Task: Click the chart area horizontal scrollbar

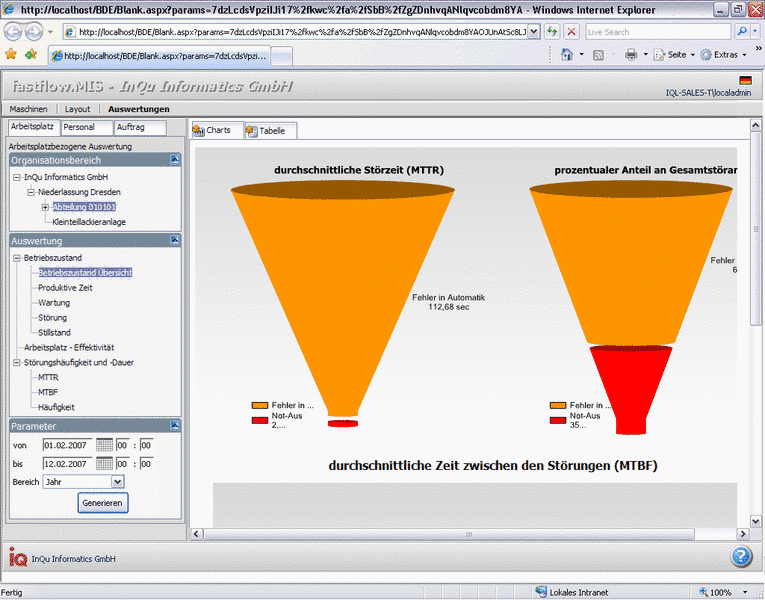Action: pos(449,534)
